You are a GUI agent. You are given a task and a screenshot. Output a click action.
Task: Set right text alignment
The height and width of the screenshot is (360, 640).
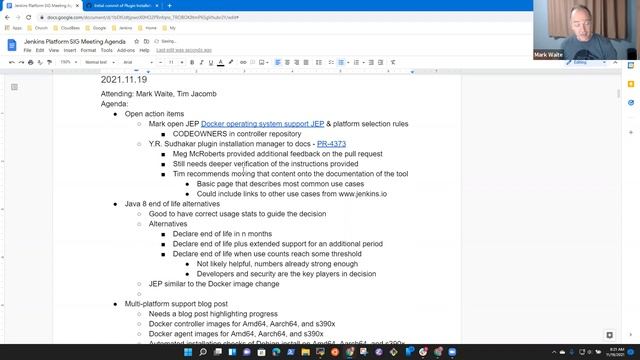tap(297, 62)
